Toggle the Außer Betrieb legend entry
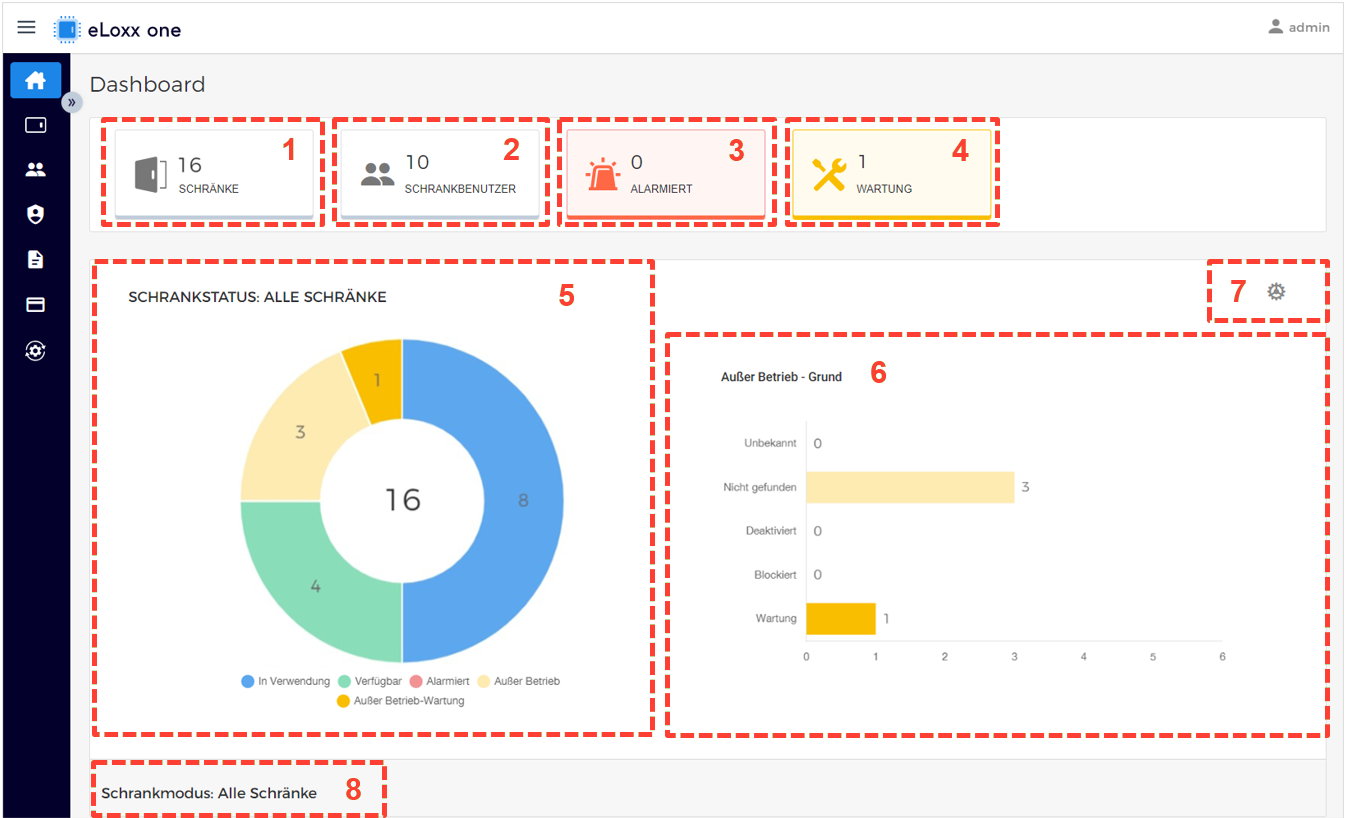 [x=519, y=681]
